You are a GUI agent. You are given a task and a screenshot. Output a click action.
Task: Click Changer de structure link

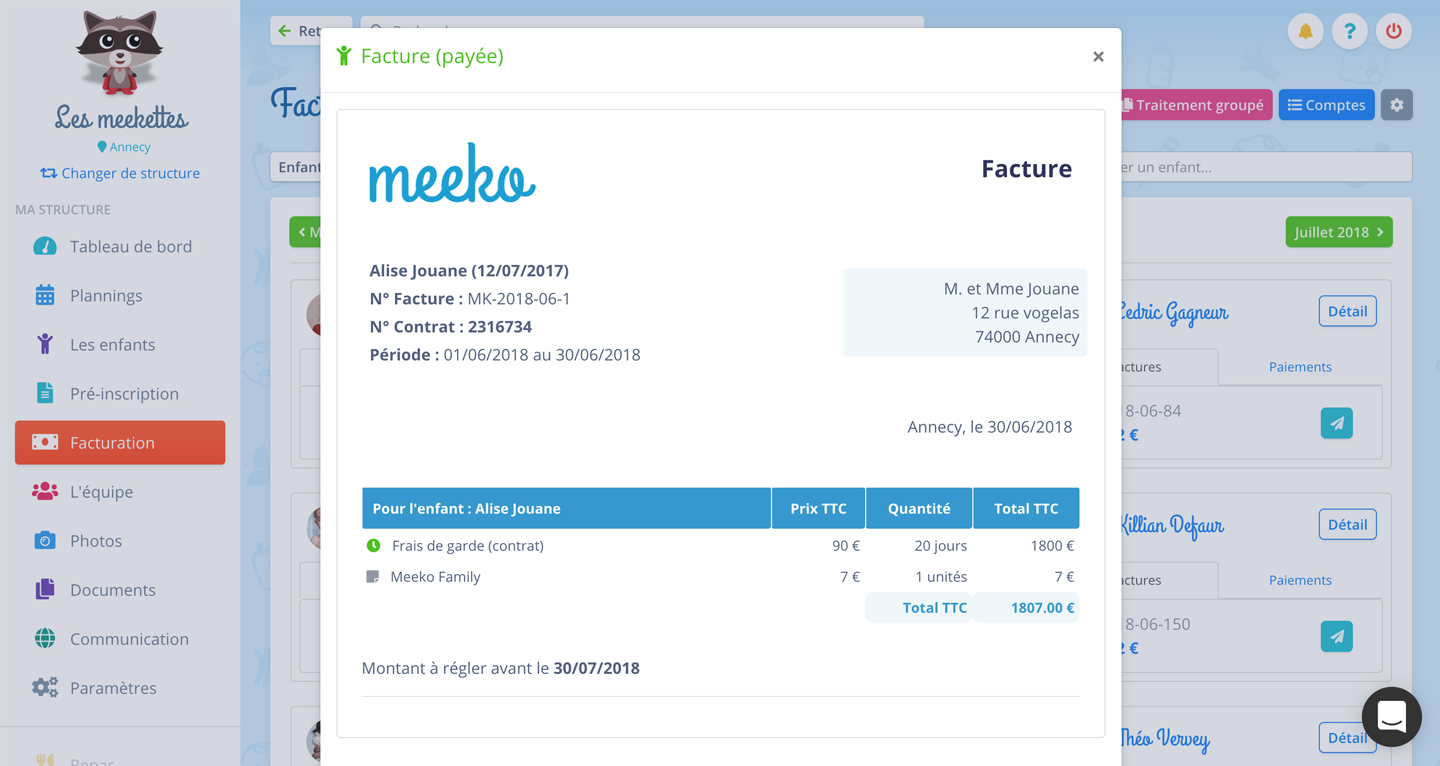pyautogui.click(x=120, y=173)
